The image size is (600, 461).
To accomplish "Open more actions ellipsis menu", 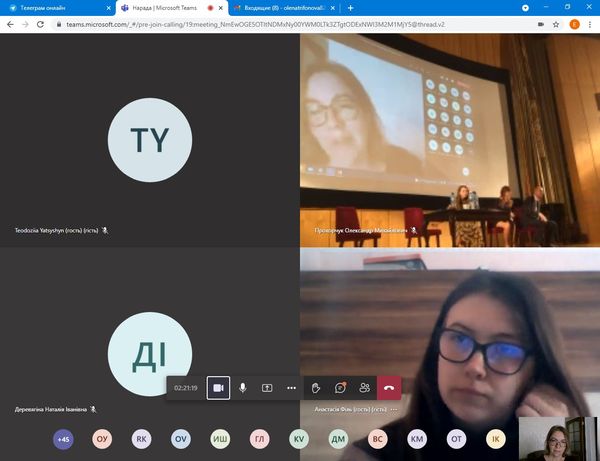I will point(292,388).
